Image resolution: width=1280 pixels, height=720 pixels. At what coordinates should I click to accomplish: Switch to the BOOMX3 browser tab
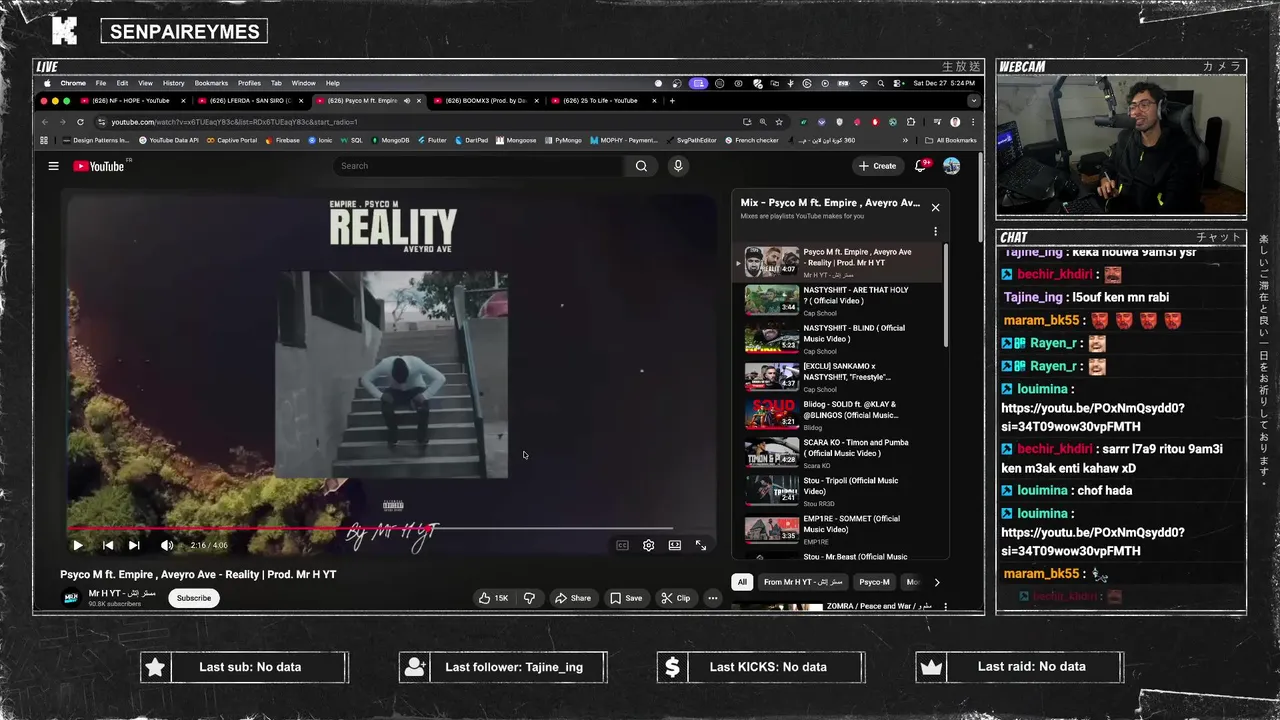pyautogui.click(x=486, y=101)
